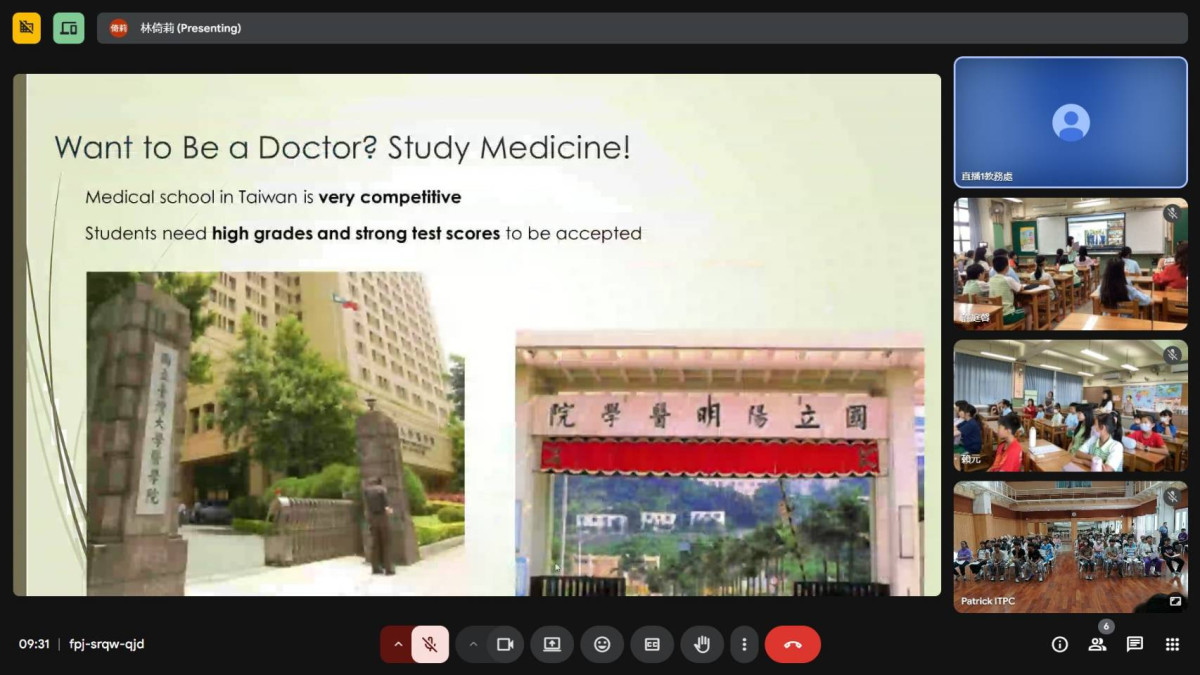Open the three-dot more options menu
Viewport: 1200px width, 675px height.
tap(744, 645)
